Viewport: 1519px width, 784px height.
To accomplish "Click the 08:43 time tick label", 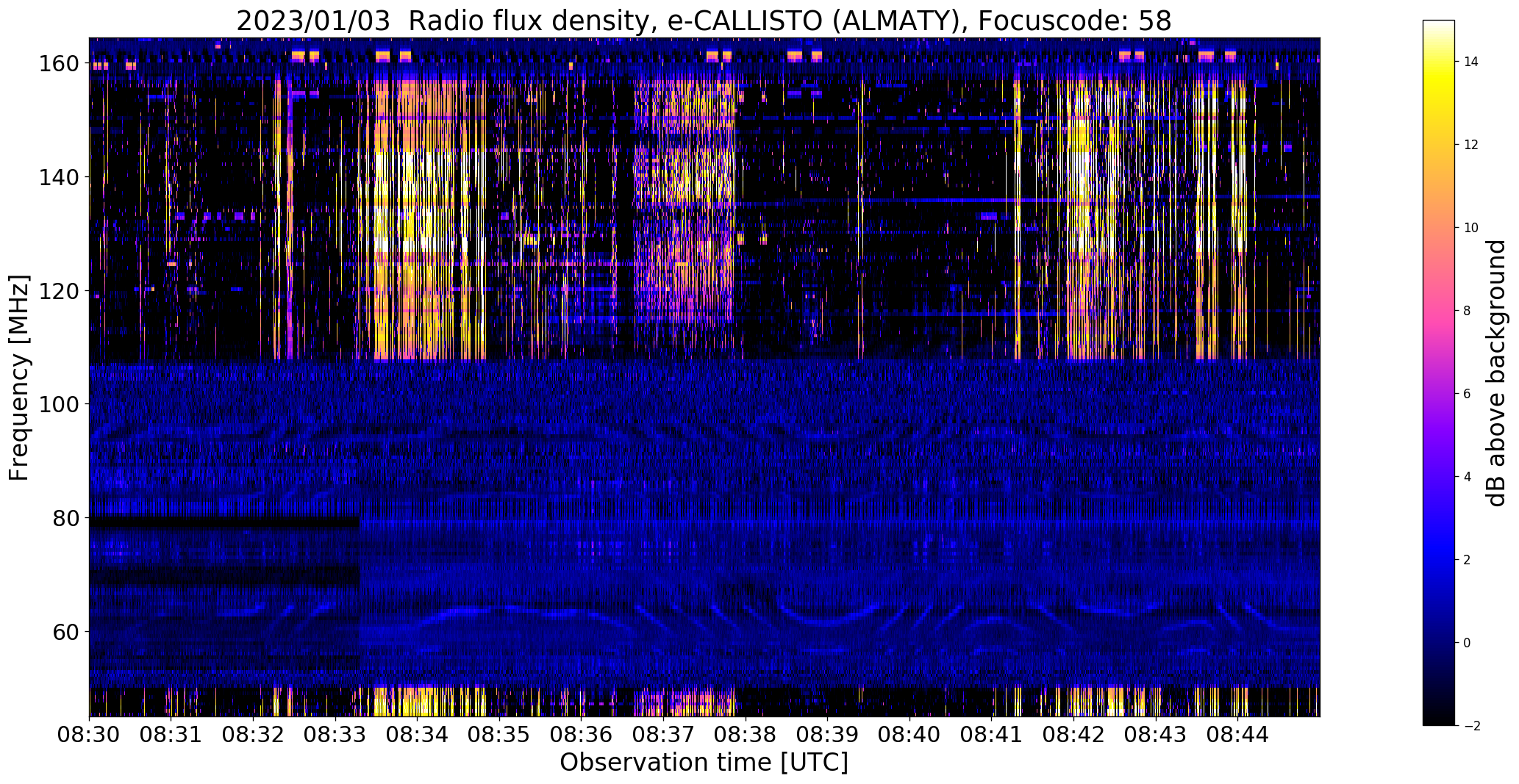I will [1156, 733].
